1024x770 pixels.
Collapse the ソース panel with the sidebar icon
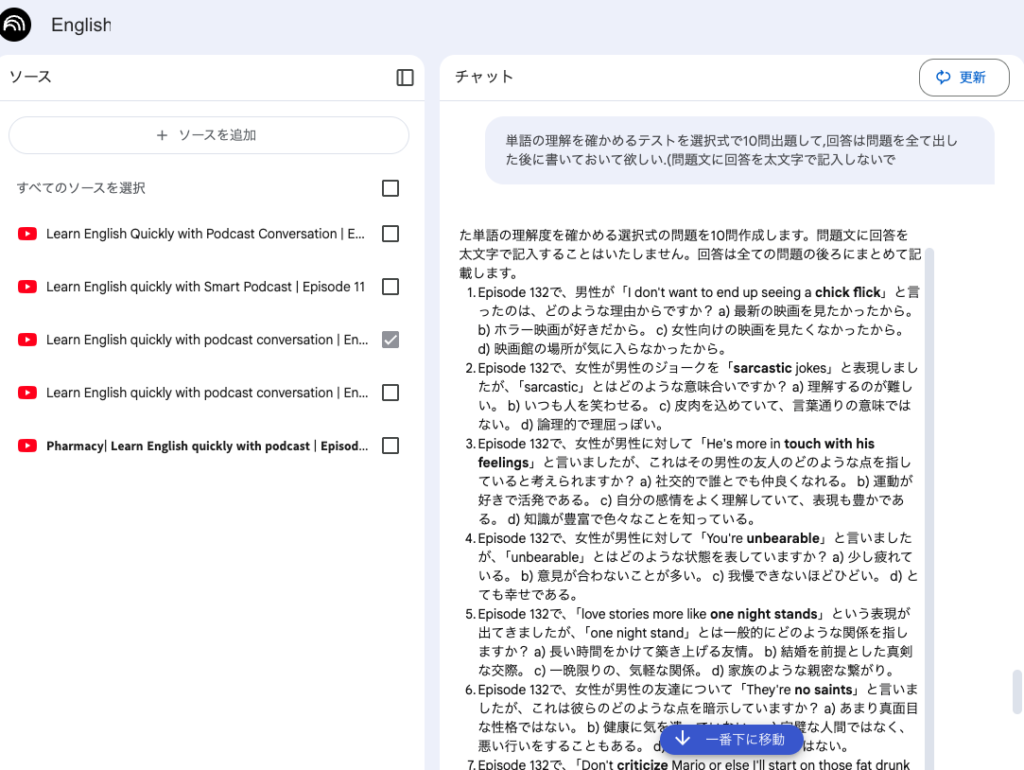[405, 78]
